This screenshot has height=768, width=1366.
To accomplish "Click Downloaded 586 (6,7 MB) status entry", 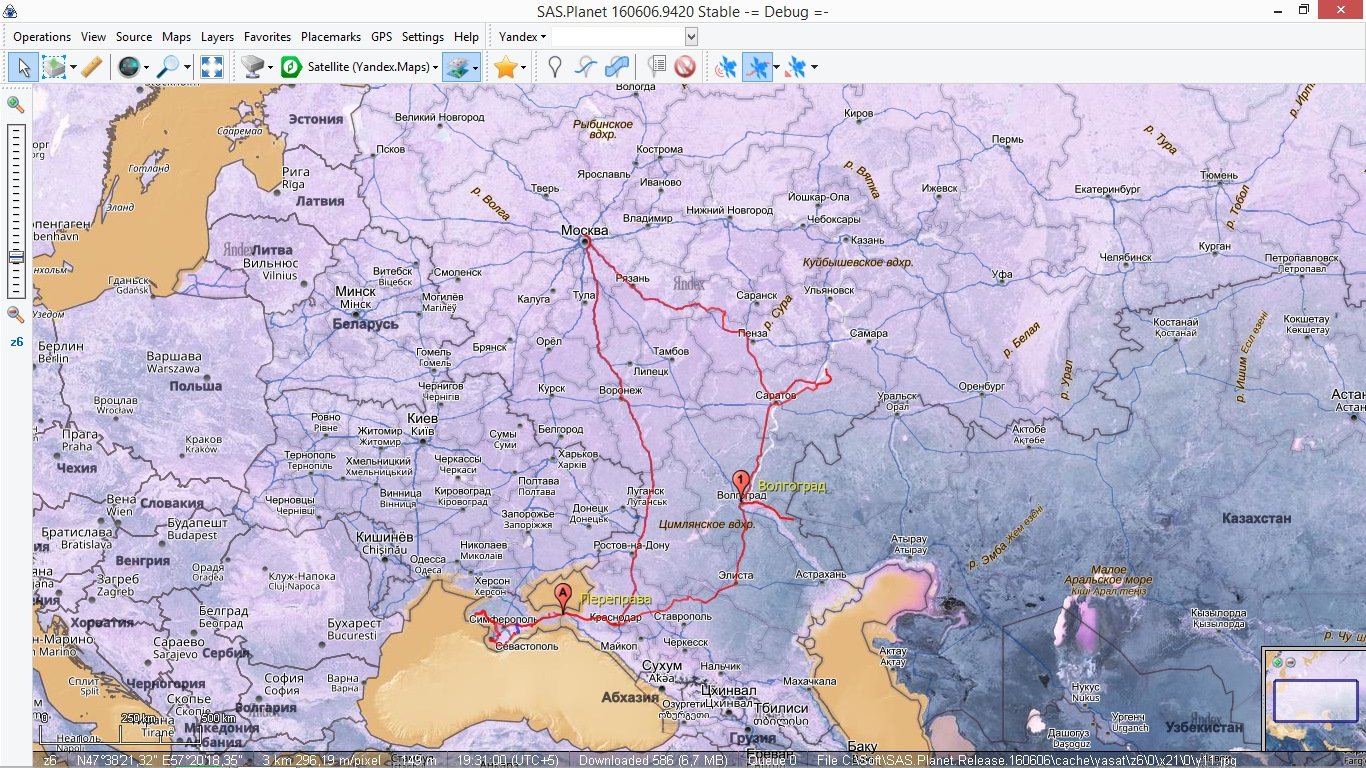I will tap(651, 761).
